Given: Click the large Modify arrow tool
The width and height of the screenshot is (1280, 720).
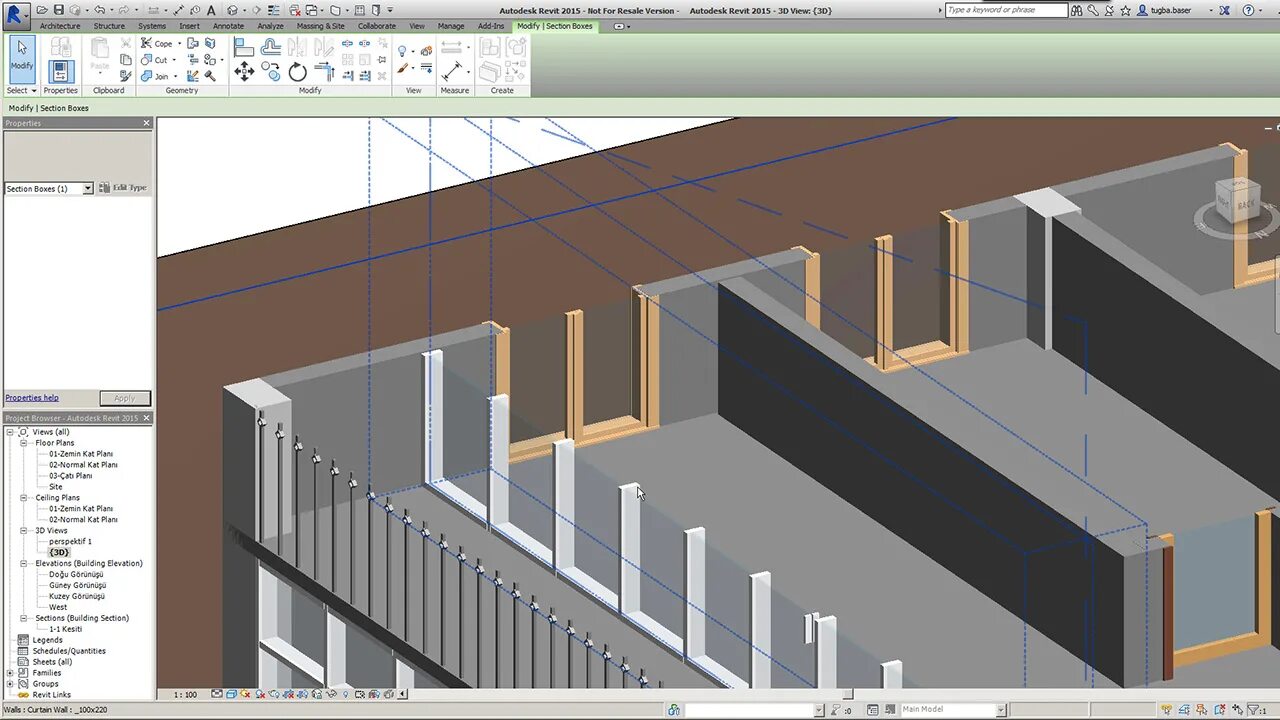Looking at the screenshot, I should 22,58.
